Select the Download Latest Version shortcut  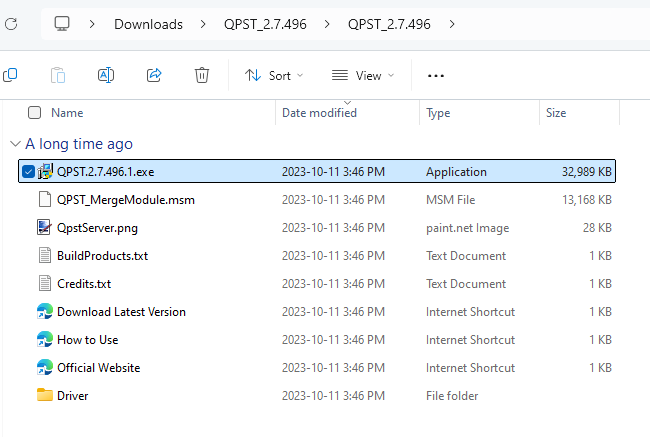121,311
